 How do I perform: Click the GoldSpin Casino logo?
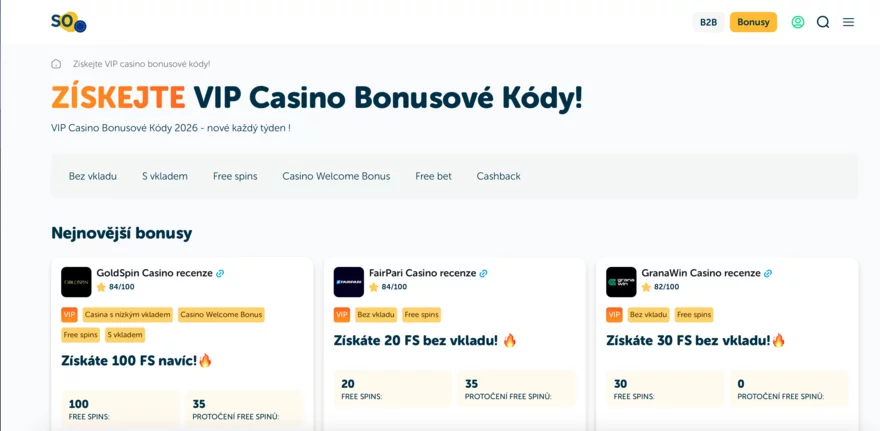click(76, 282)
